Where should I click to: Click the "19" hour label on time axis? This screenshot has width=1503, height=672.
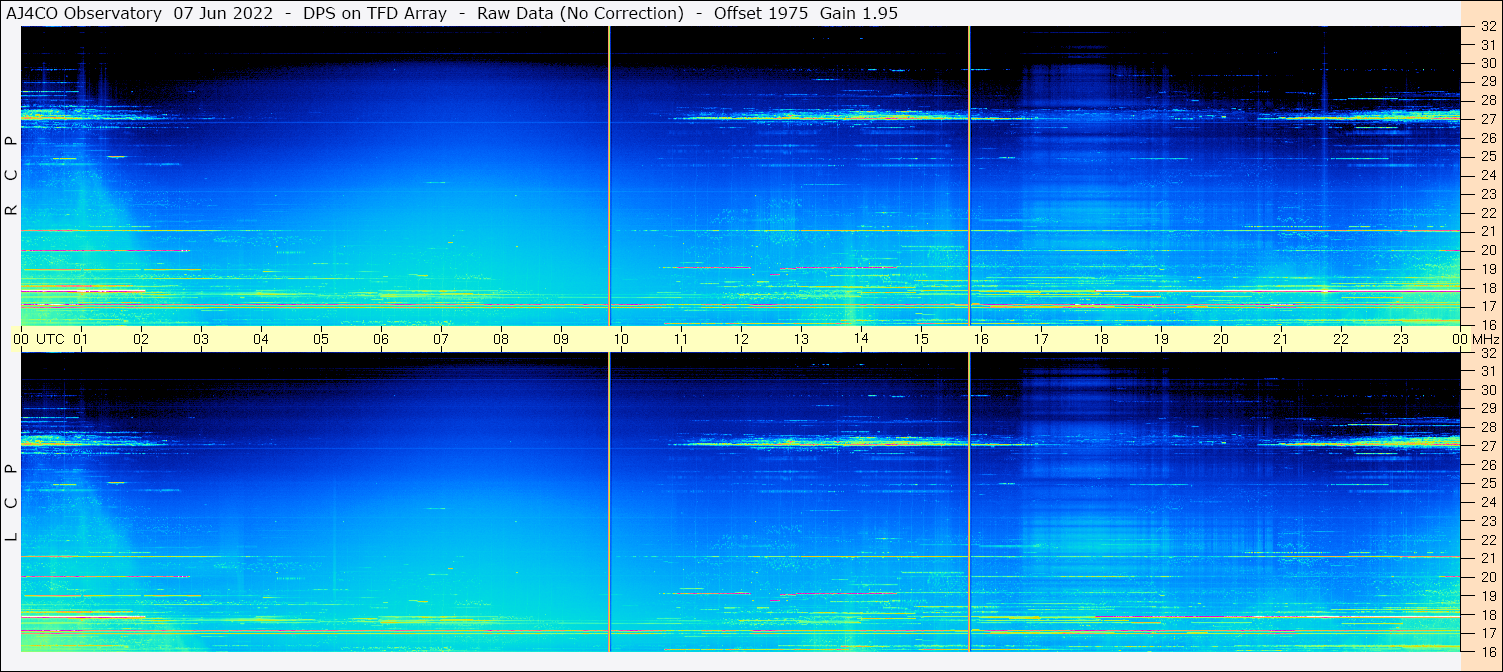pos(1161,339)
